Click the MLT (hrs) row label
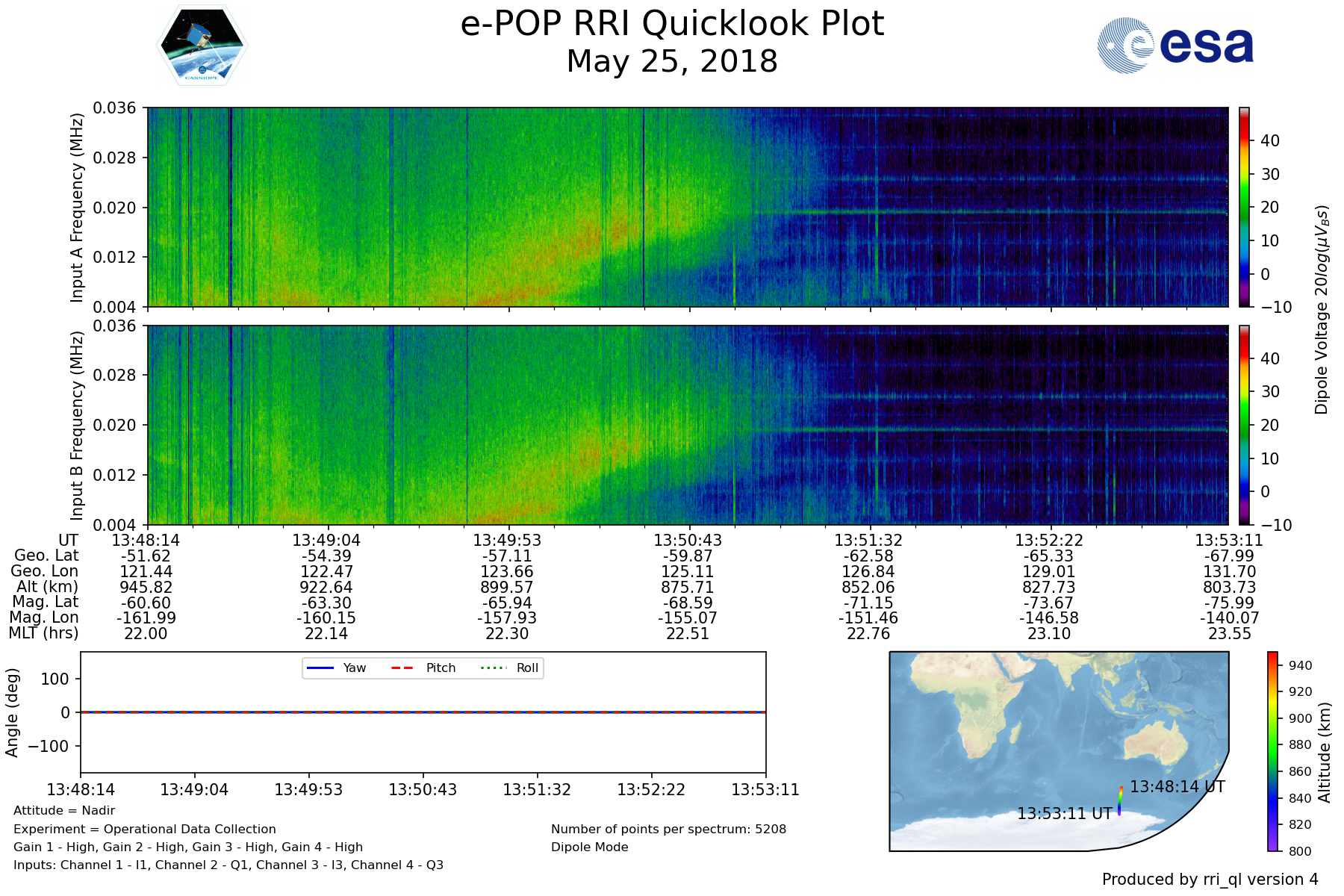 (x=43, y=633)
